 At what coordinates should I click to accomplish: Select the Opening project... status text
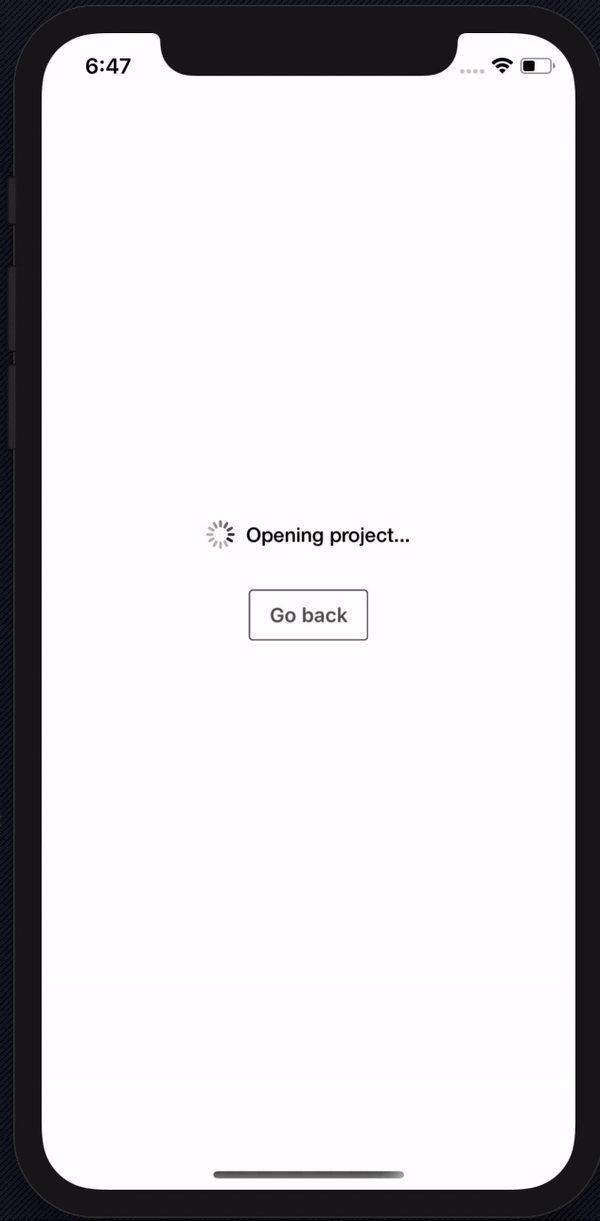(328, 536)
